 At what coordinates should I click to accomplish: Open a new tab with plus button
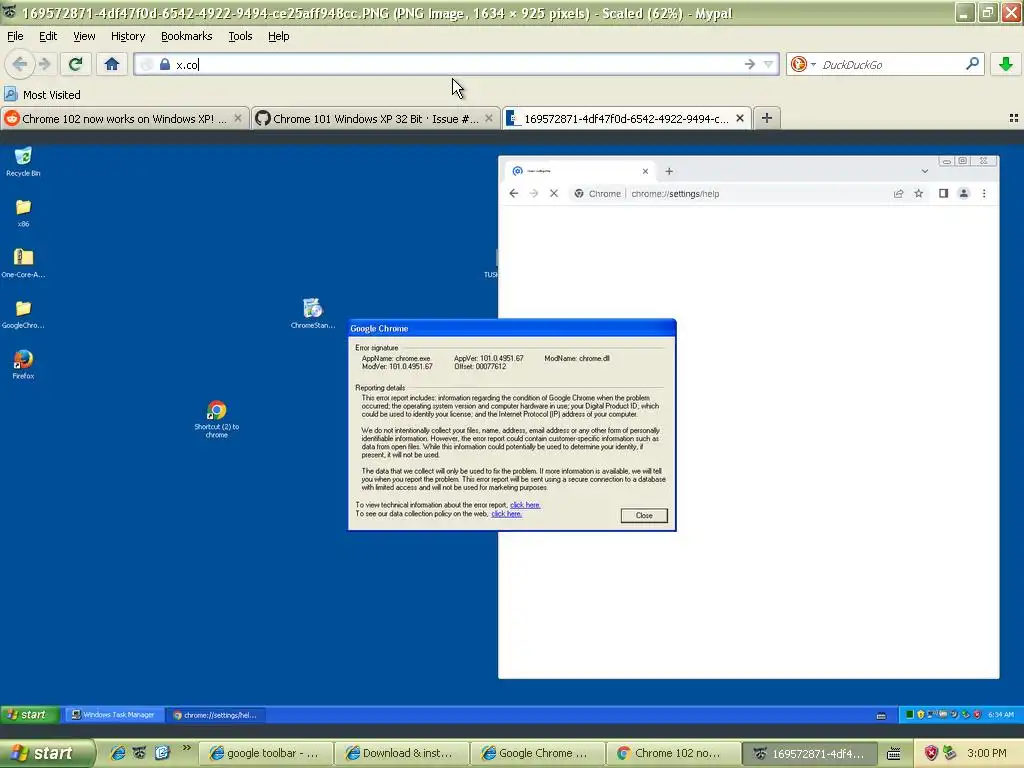pos(767,118)
